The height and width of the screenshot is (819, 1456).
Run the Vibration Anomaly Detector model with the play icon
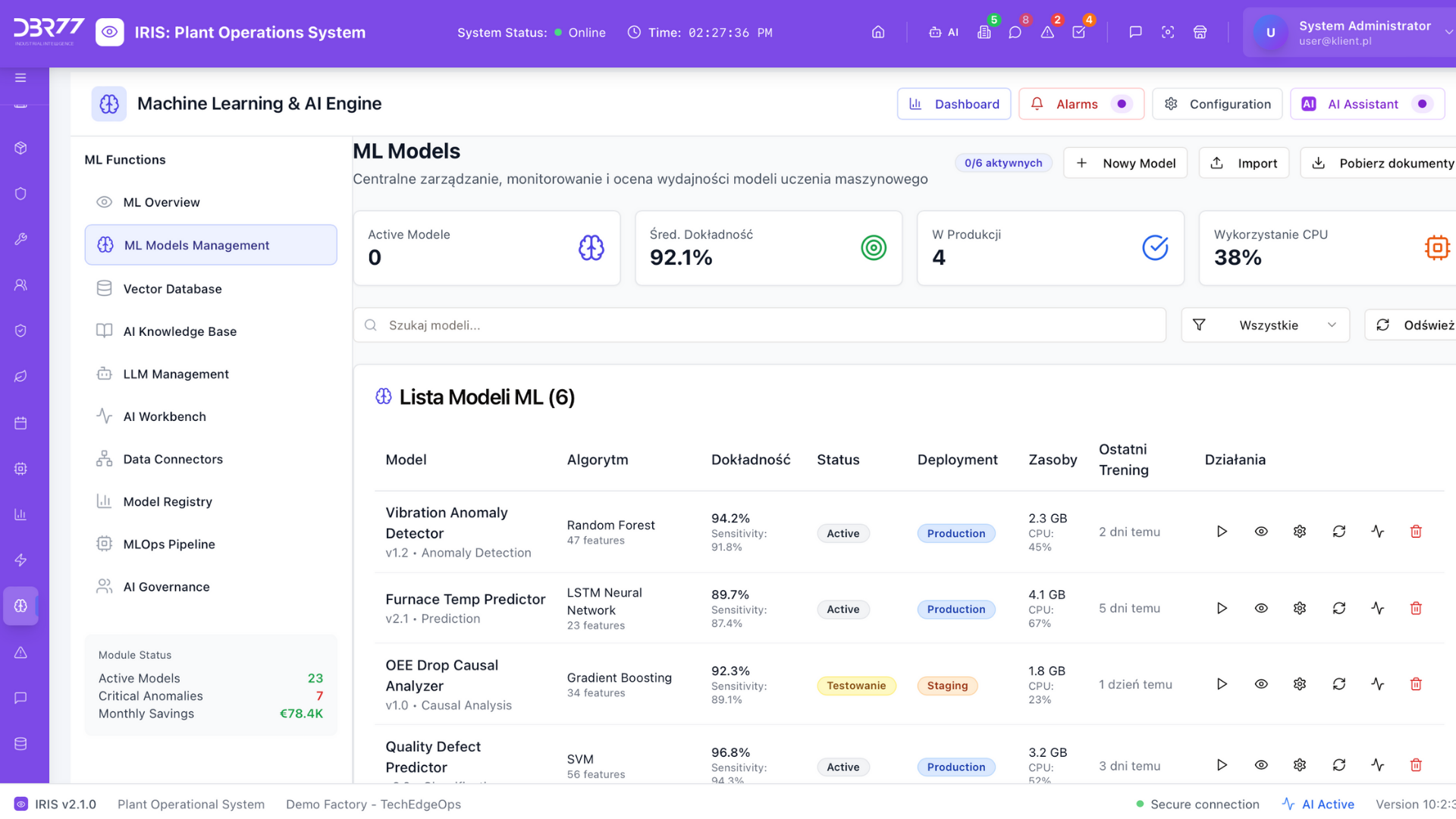1222,532
